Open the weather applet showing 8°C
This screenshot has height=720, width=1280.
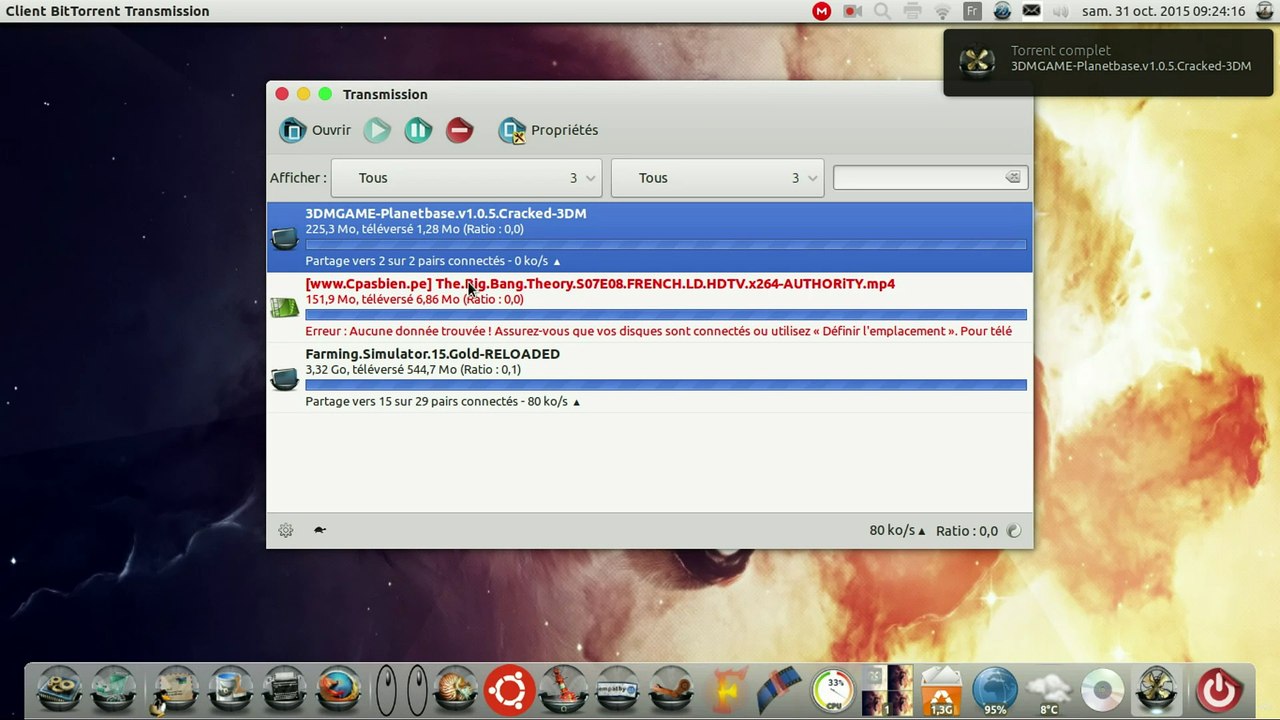point(1049,690)
